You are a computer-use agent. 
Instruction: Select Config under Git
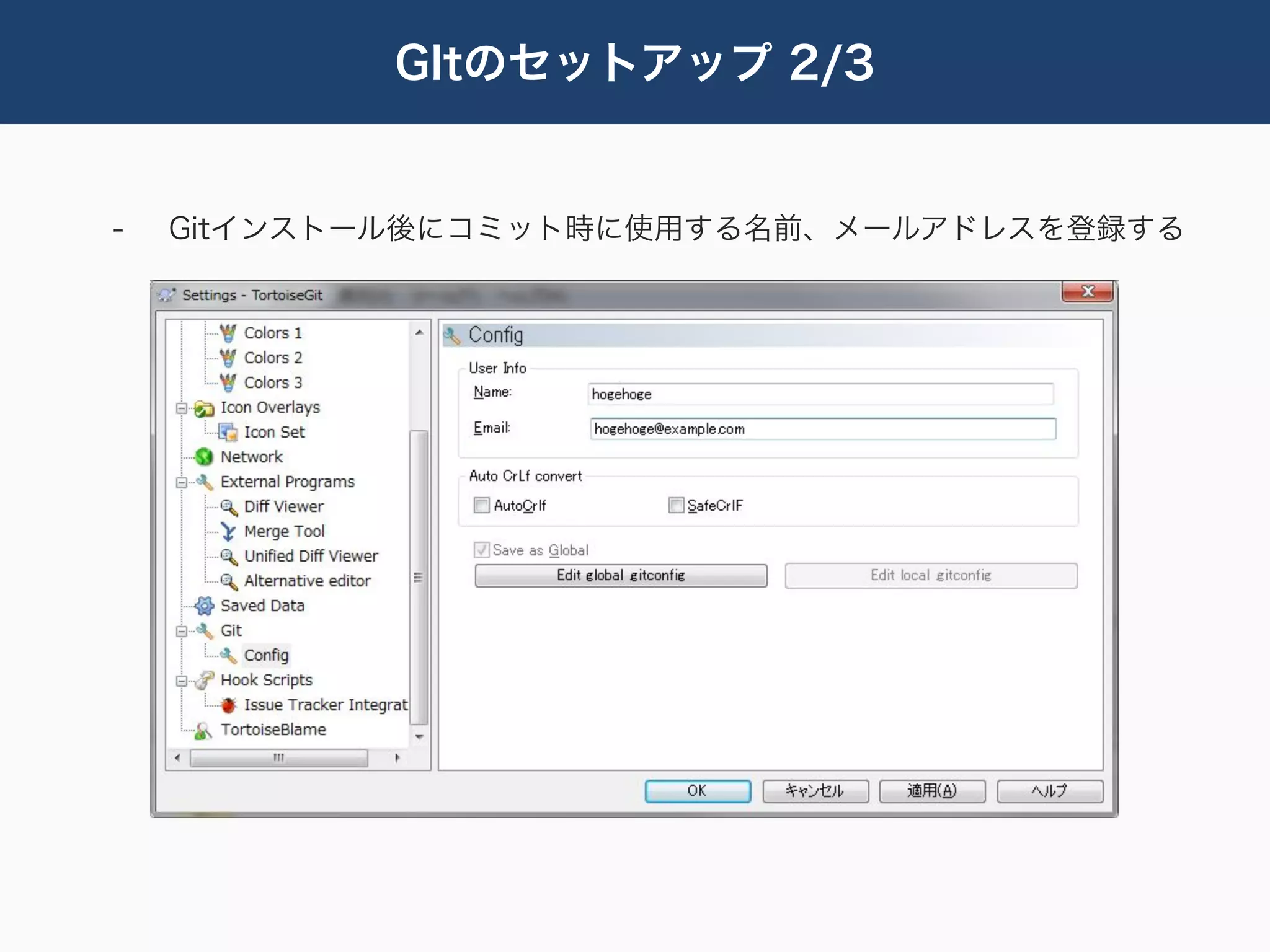tap(267, 655)
